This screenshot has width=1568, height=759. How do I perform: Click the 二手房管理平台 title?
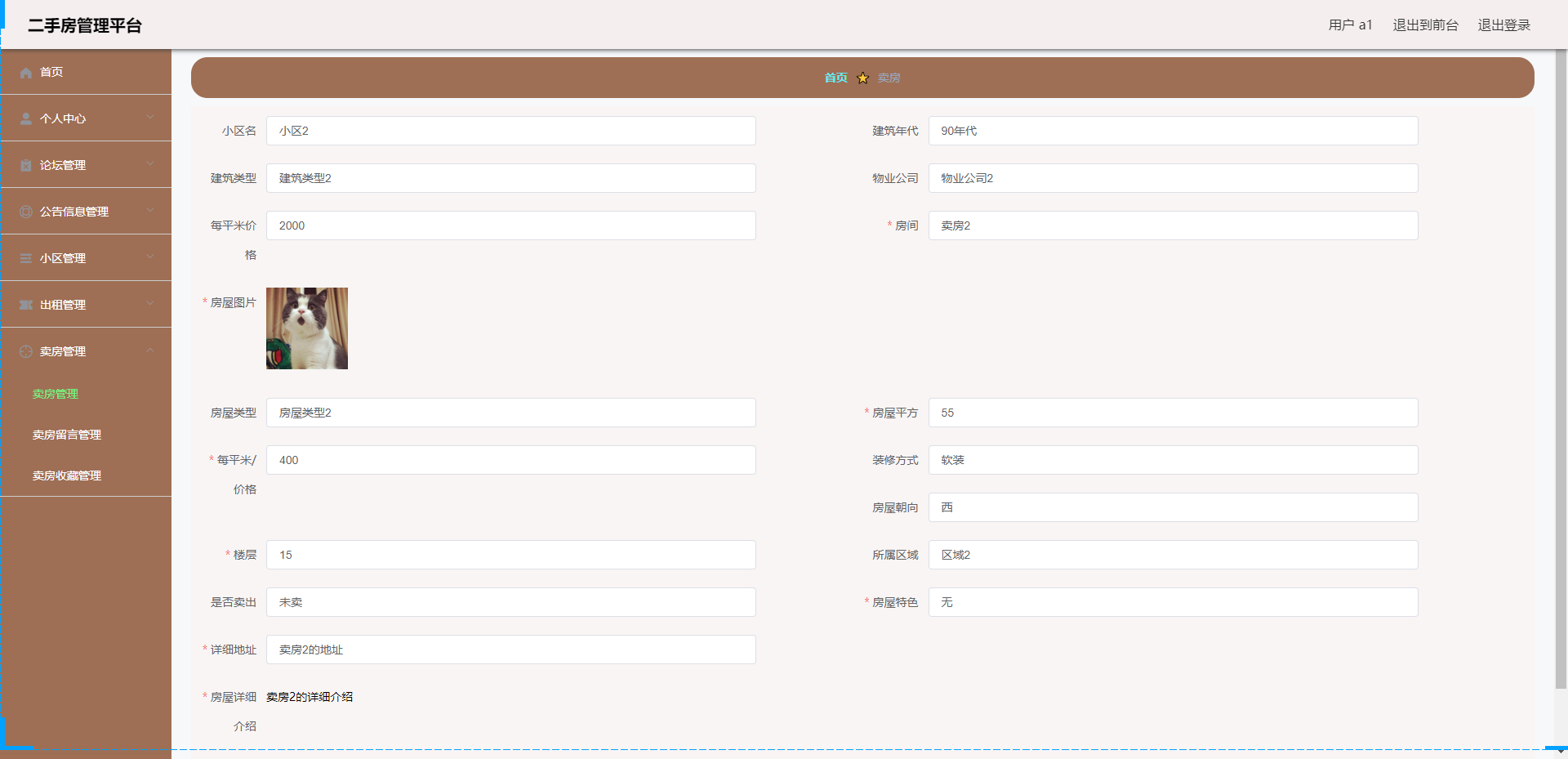85,25
